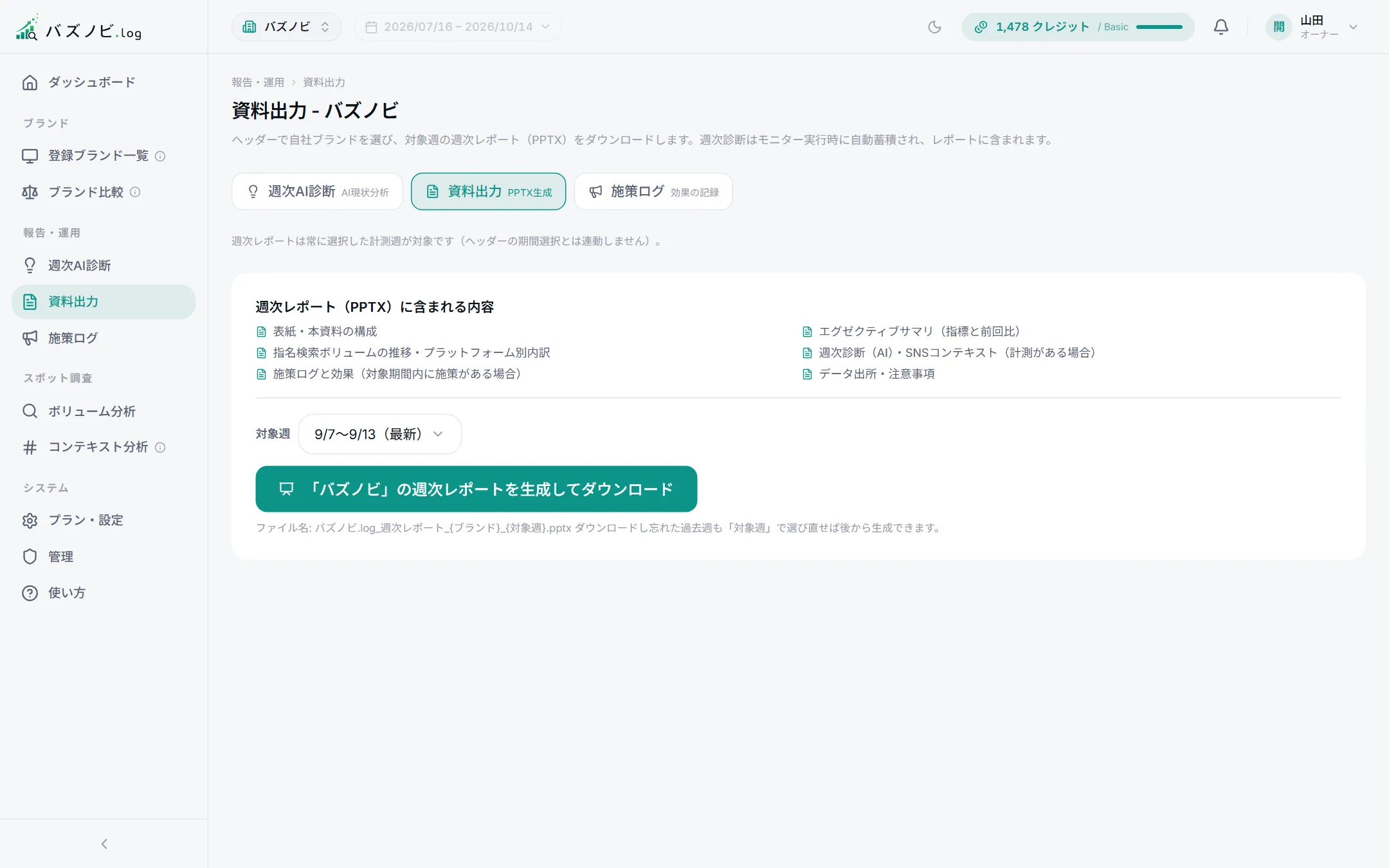This screenshot has width=1389, height=868.
Task: Click the 資料出力 breadcrumb text
Action: click(324, 82)
